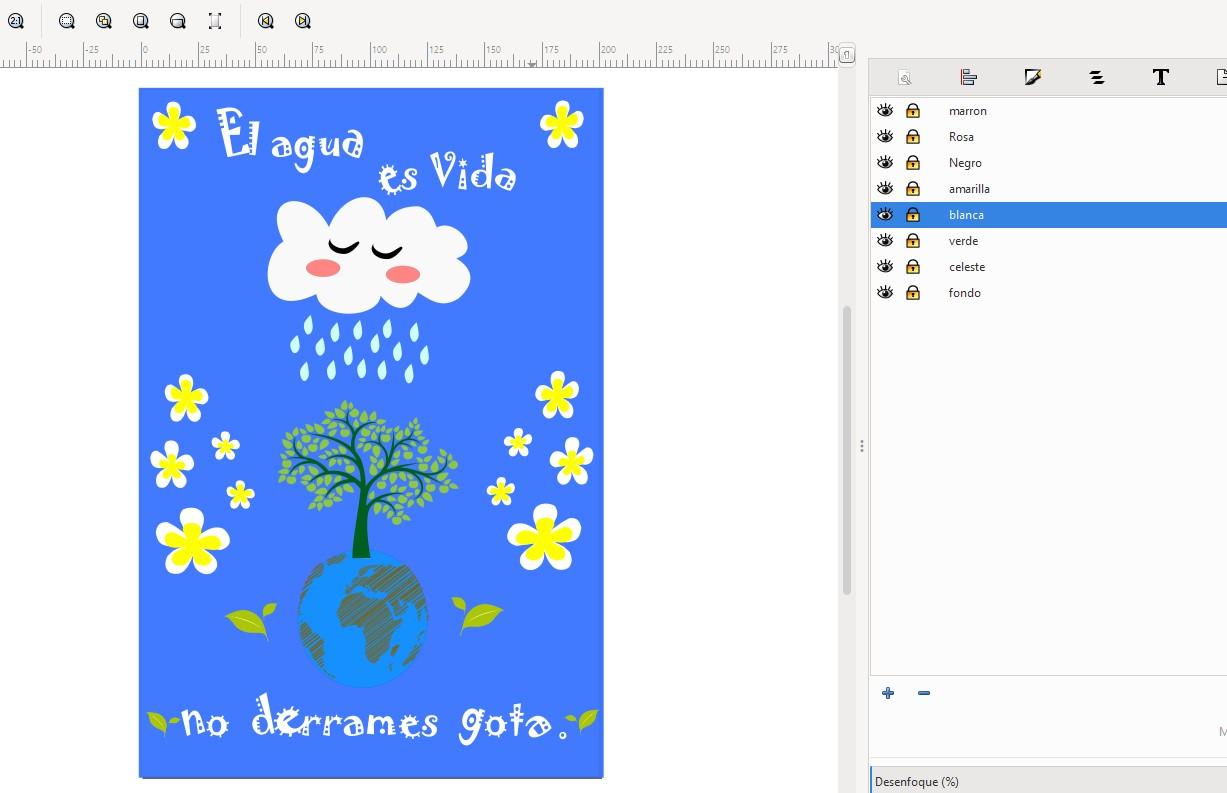Click the canvas vertical scrollbar
This screenshot has width=1227, height=793.
tap(847, 450)
